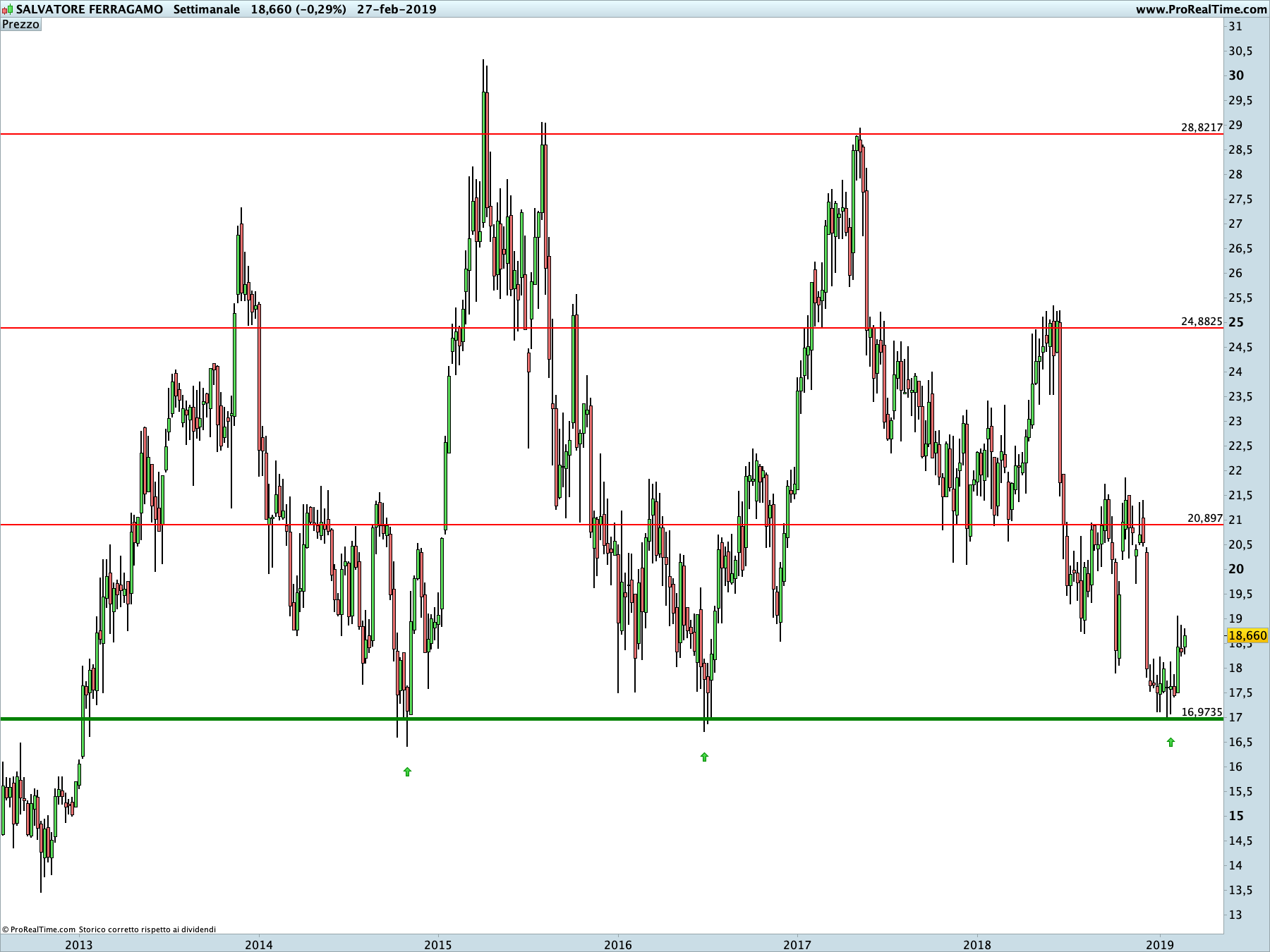
Task: Select the 20,897 horizontal line label
Action: tap(1204, 518)
